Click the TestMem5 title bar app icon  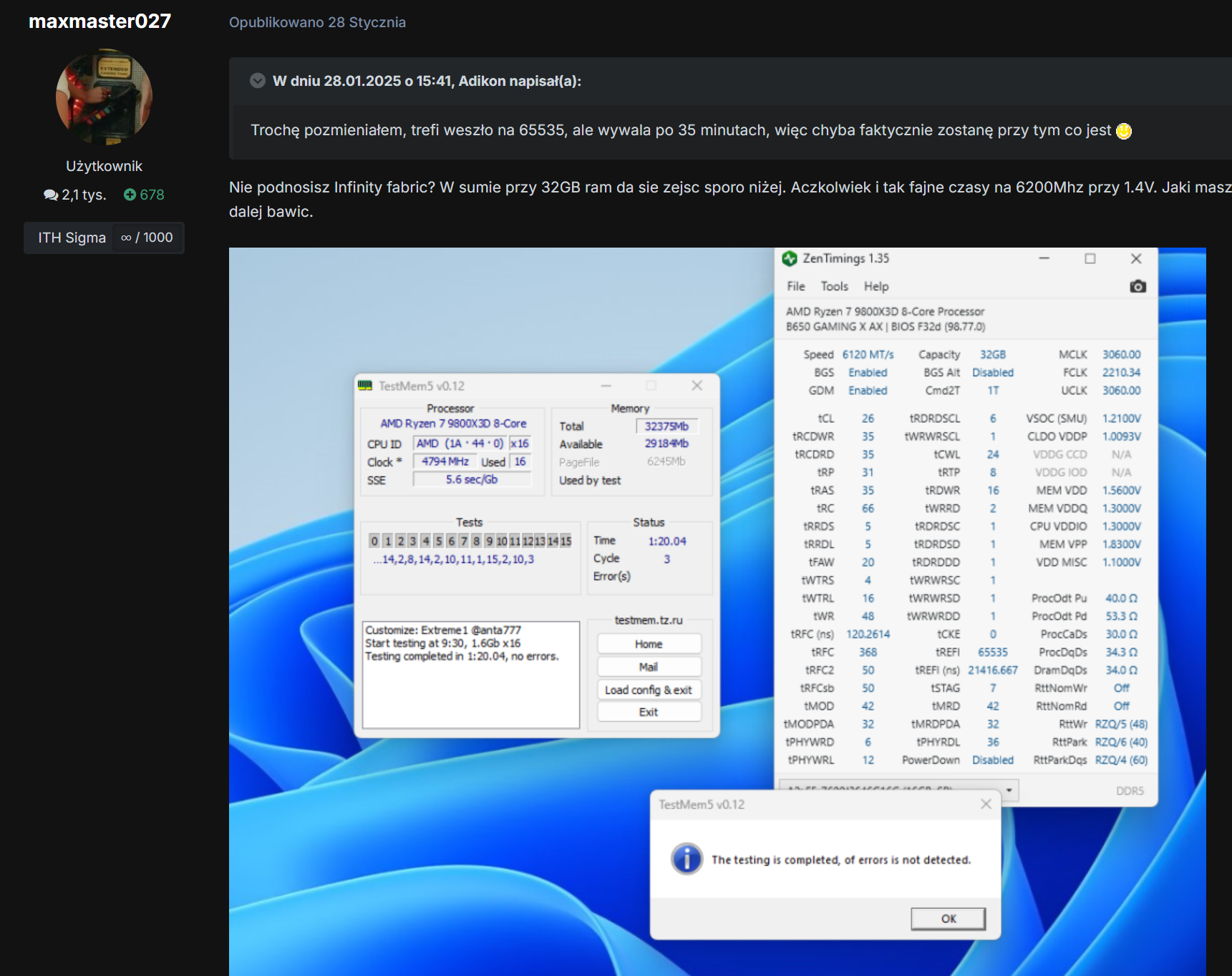[x=365, y=386]
